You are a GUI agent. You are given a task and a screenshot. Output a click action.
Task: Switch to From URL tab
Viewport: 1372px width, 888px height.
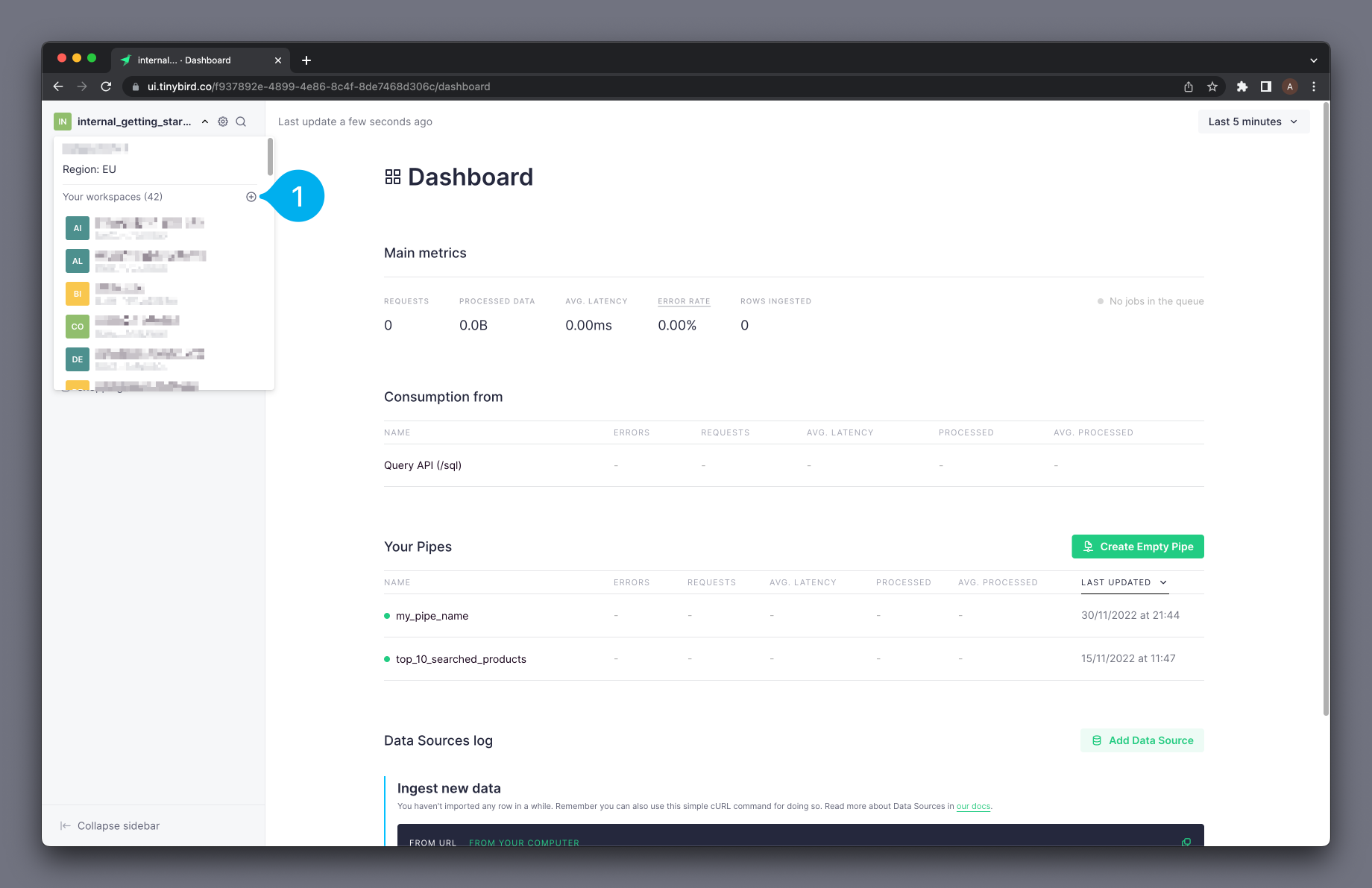pyautogui.click(x=432, y=843)
